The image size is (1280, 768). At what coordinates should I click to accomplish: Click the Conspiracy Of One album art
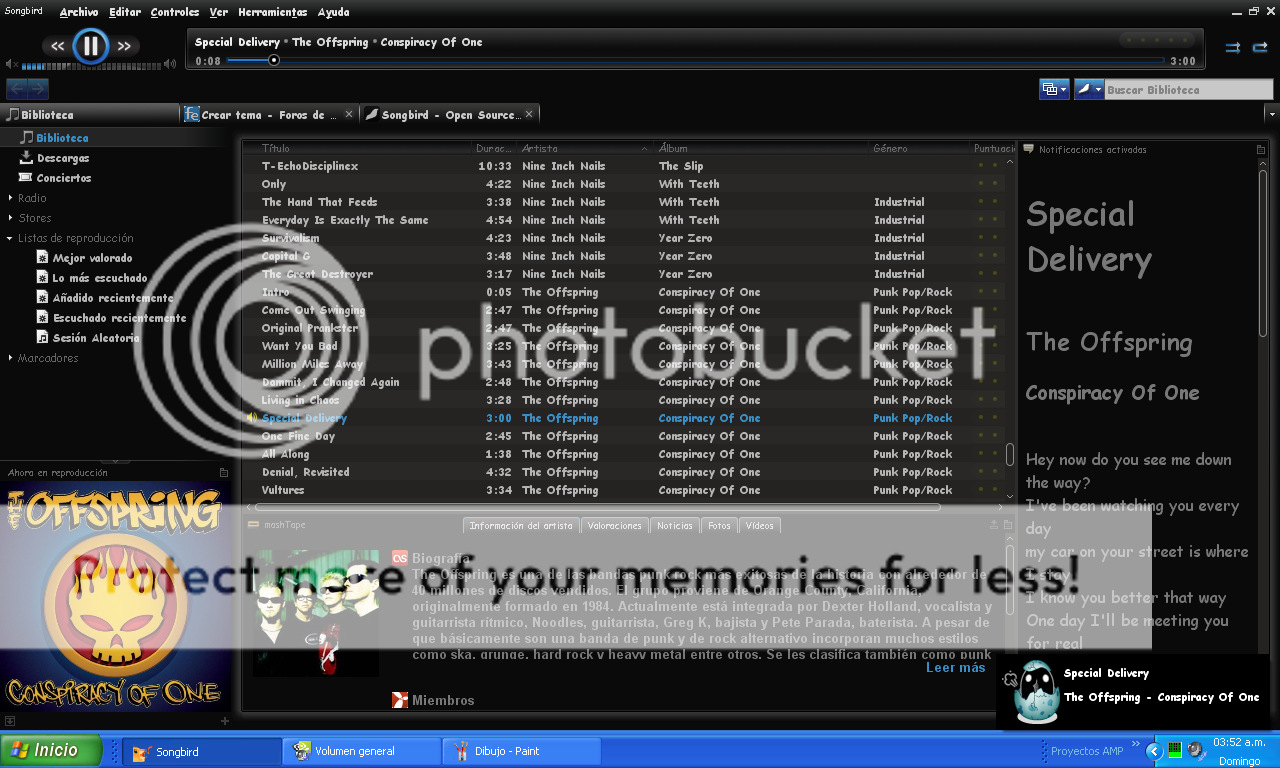[x=115, y=597]
